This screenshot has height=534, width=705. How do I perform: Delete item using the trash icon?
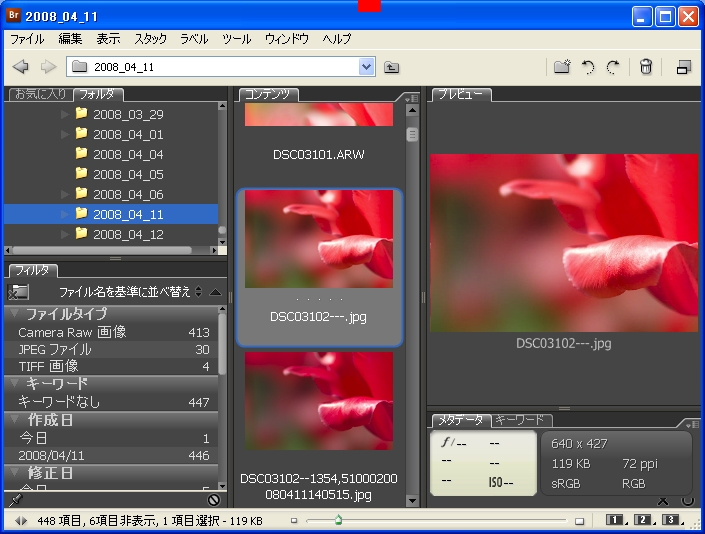click(x=646, y=67)
